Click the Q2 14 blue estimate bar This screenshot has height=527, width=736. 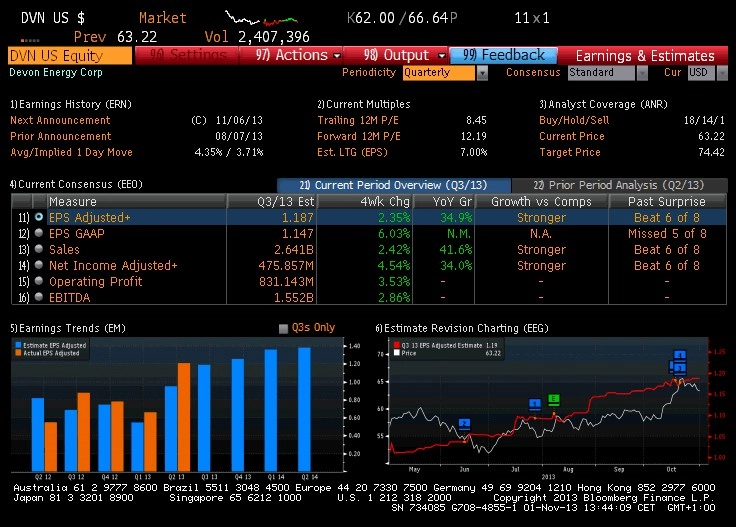[x=304, y=409]
